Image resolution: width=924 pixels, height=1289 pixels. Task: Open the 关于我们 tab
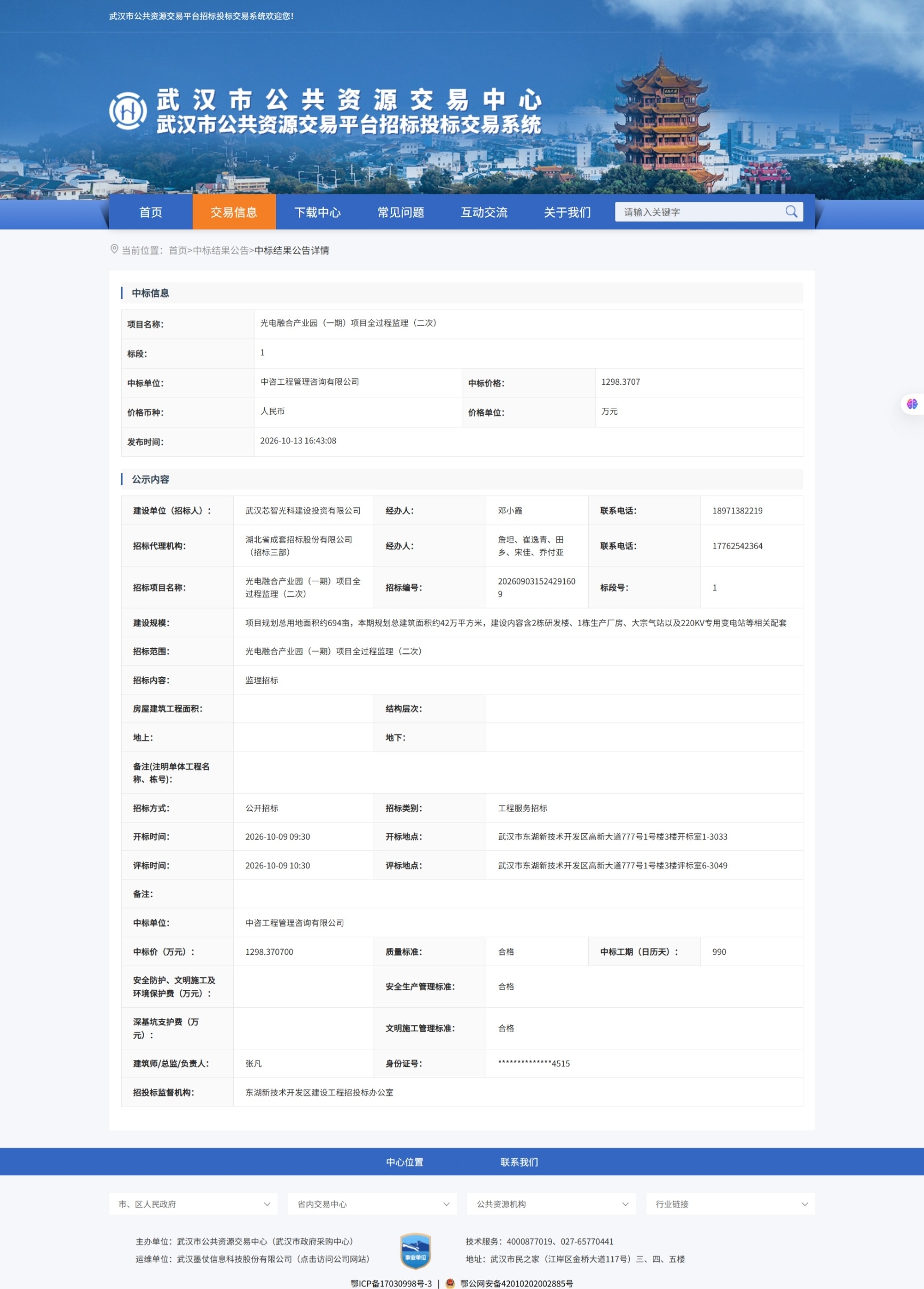(x=567, y=212)
